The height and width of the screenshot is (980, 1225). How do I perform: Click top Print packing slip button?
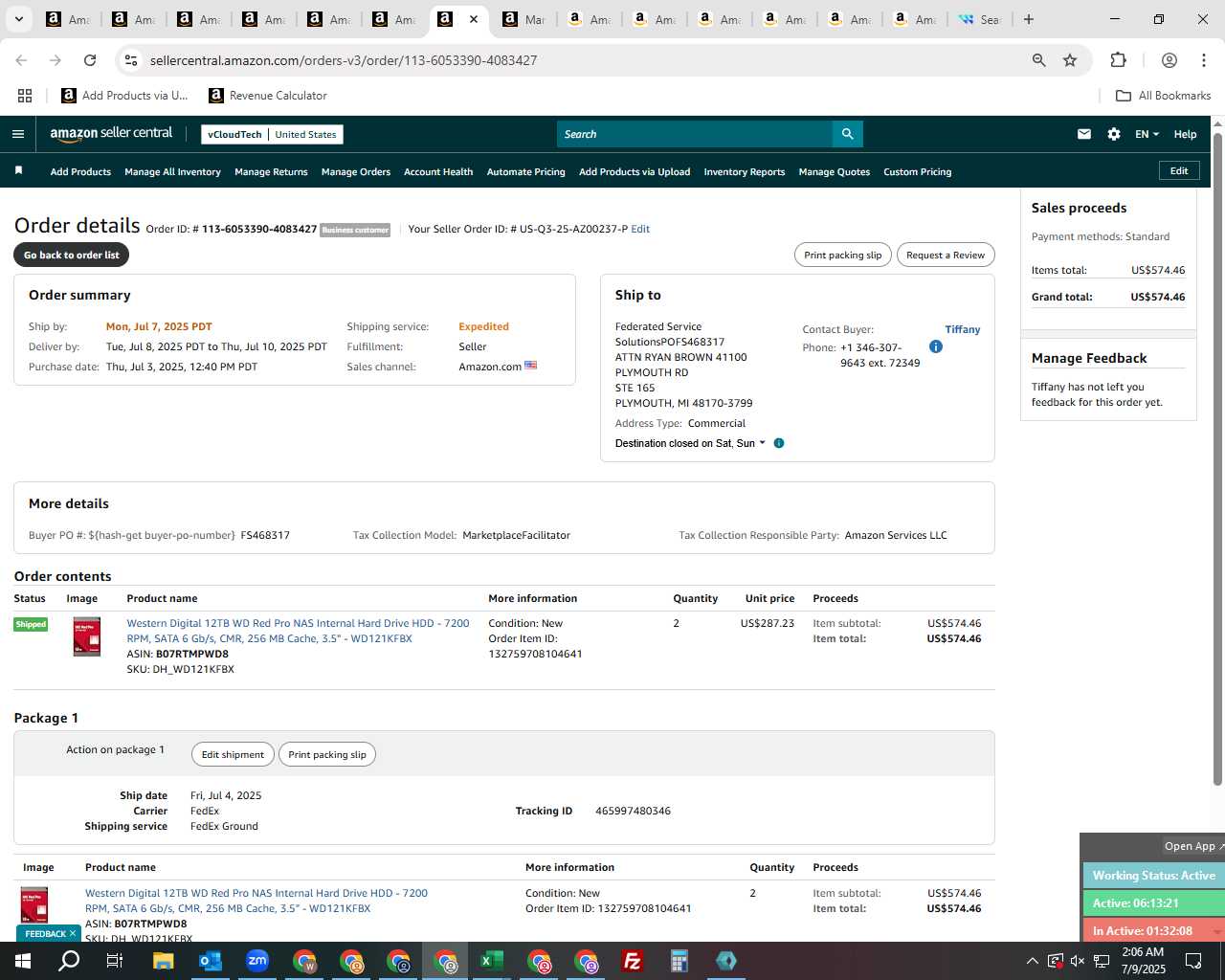click(843, 255)
